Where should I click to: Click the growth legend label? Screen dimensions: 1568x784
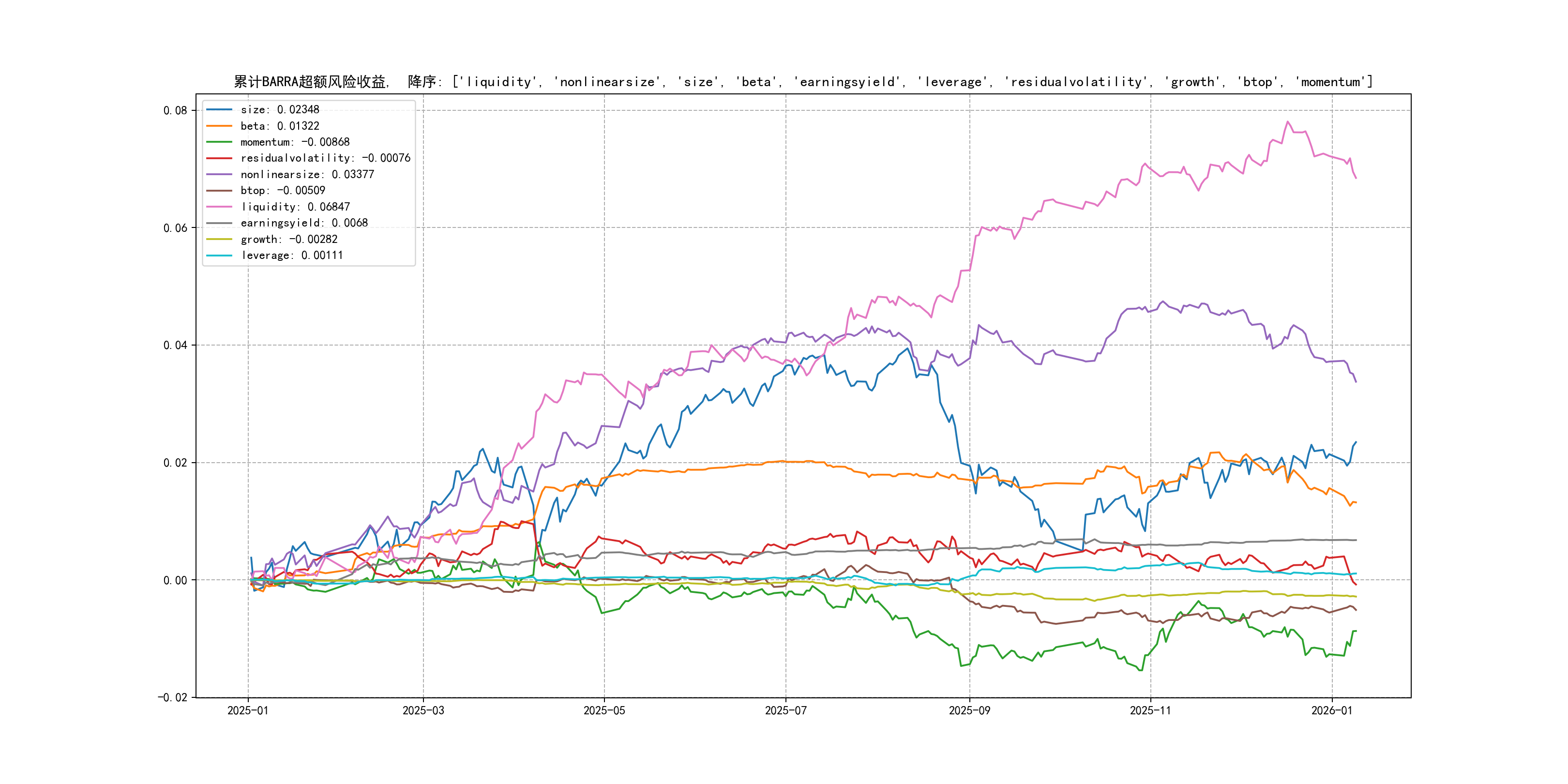pyautogui.click(x=288, y=239)
